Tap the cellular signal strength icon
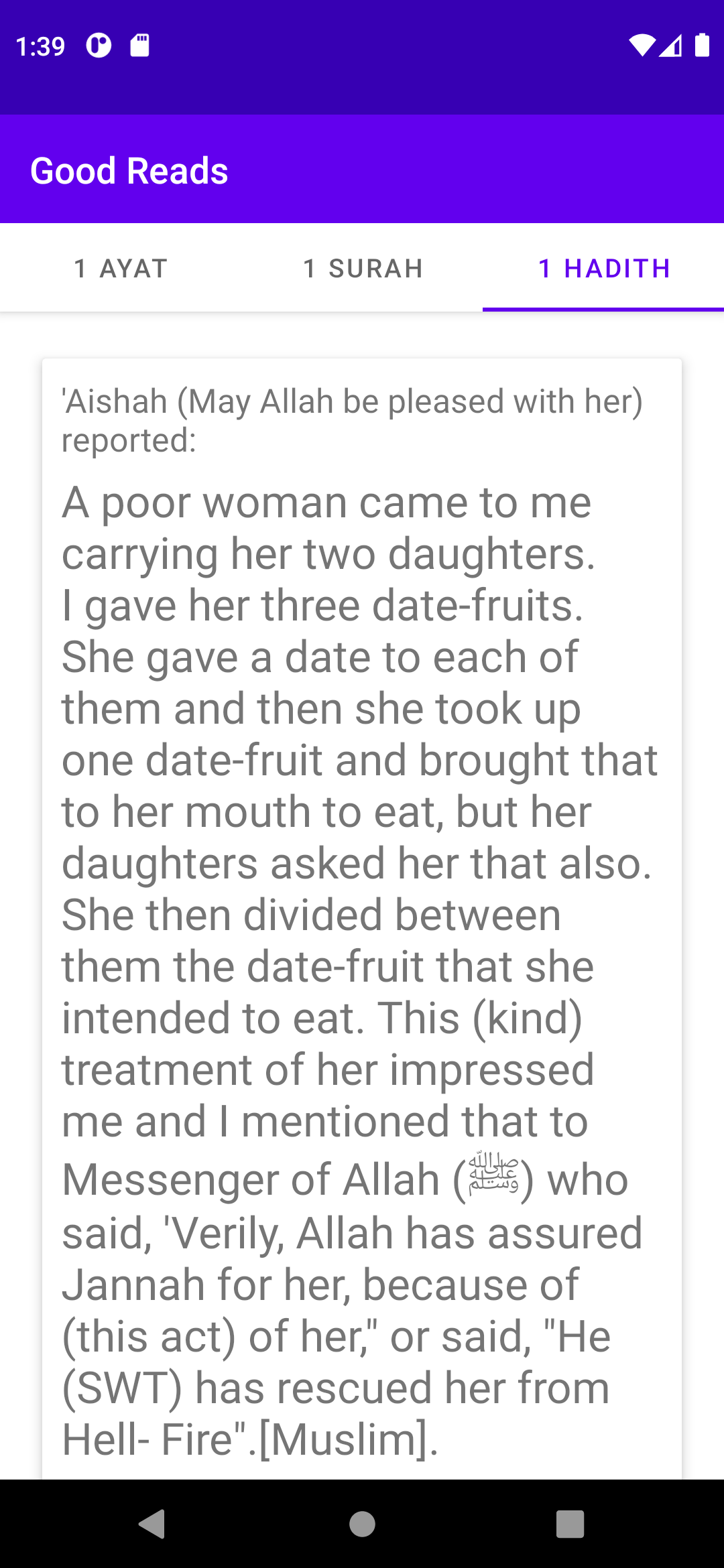Viewport: 724px width, 1568px height. pyautogui.click(x=670, y=46)
